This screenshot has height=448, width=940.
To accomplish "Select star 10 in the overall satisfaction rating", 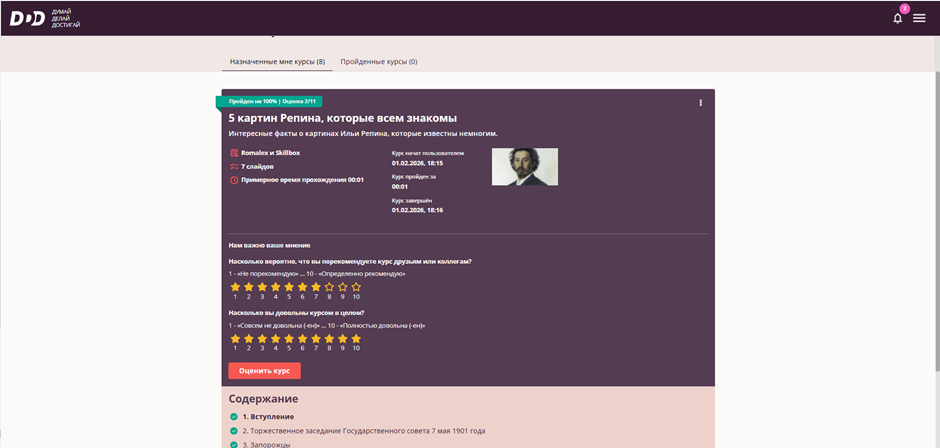I will point(356,339).
